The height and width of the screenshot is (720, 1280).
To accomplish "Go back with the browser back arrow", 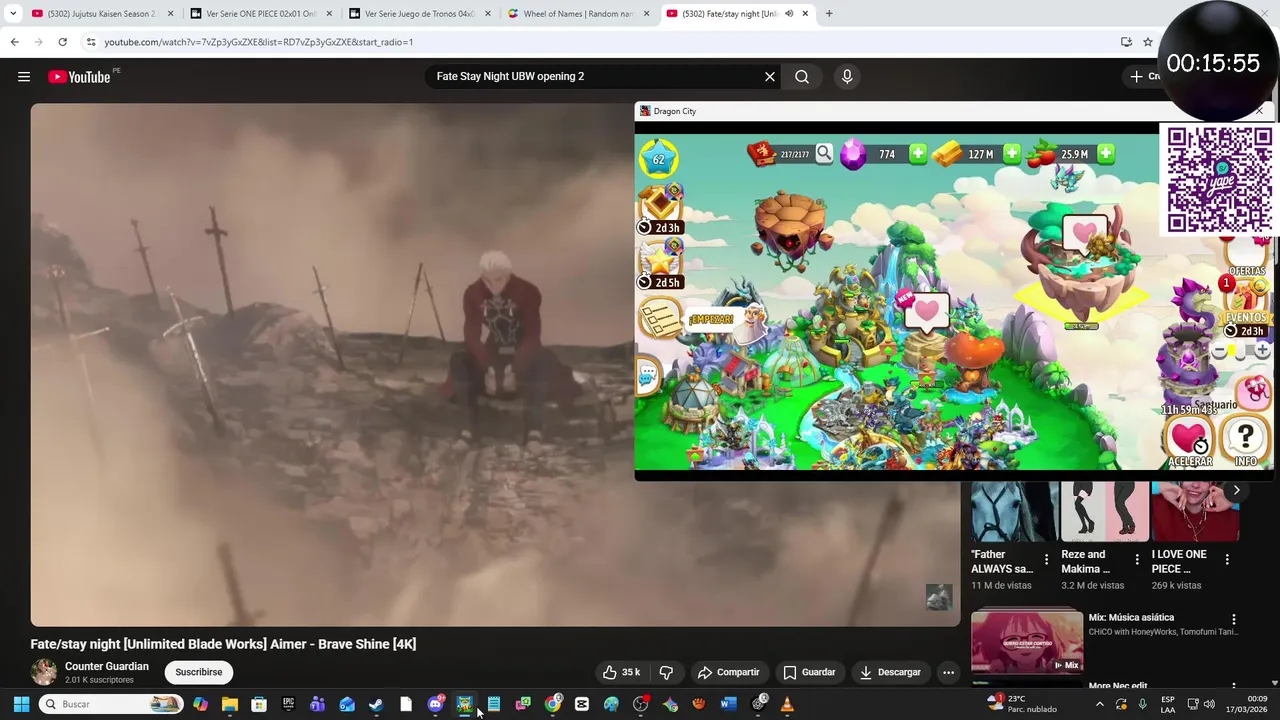I will tap(14, 42).
